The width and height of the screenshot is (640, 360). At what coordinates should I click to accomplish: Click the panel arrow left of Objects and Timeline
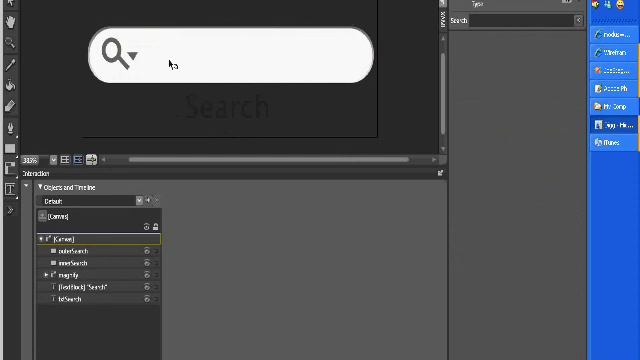pyautogui.click(x=27, y=186)
